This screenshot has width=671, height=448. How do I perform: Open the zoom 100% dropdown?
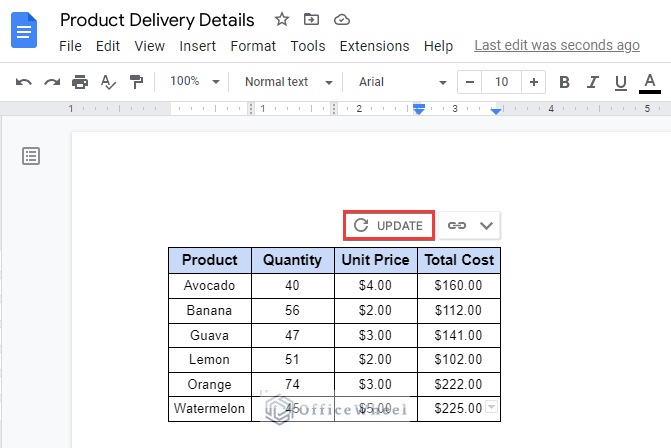coord(195,81)
